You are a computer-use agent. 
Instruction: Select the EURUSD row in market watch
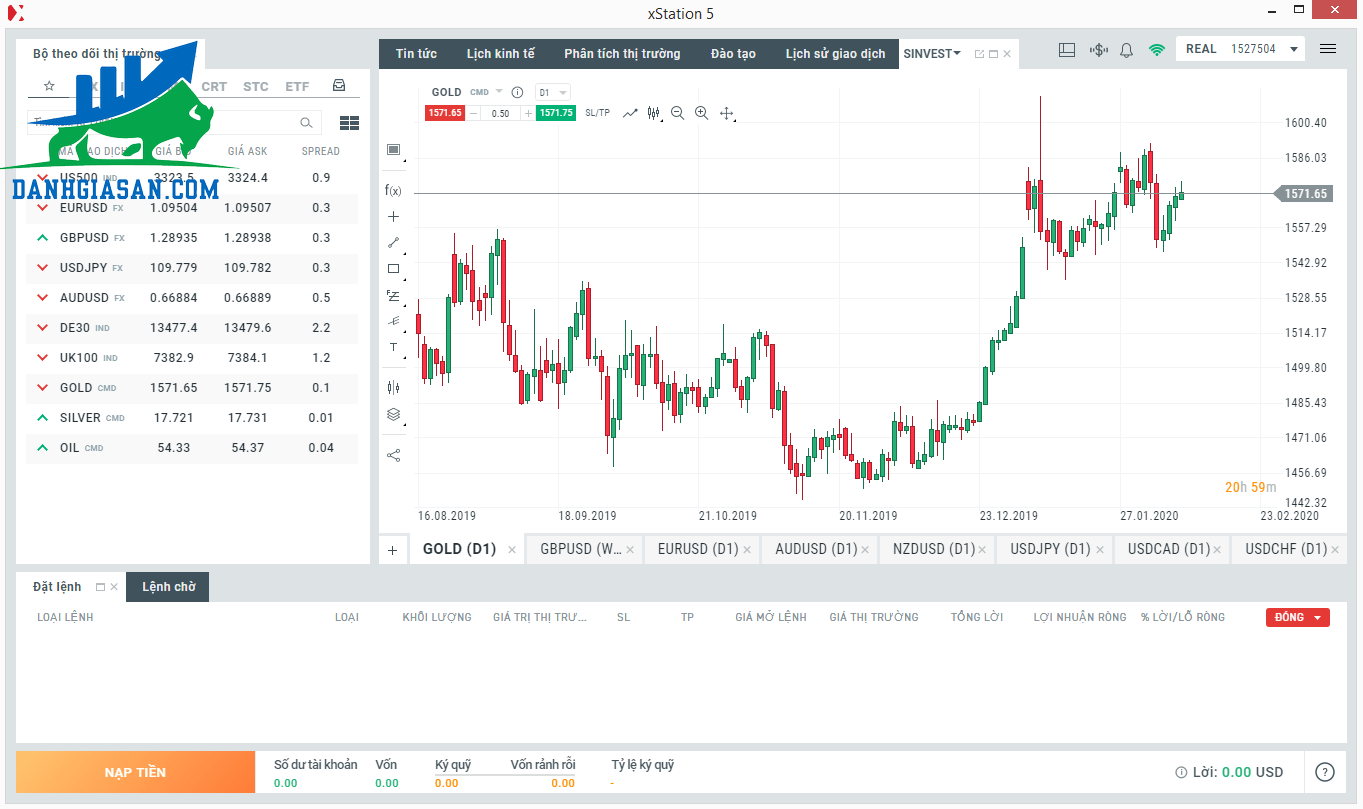192,208
